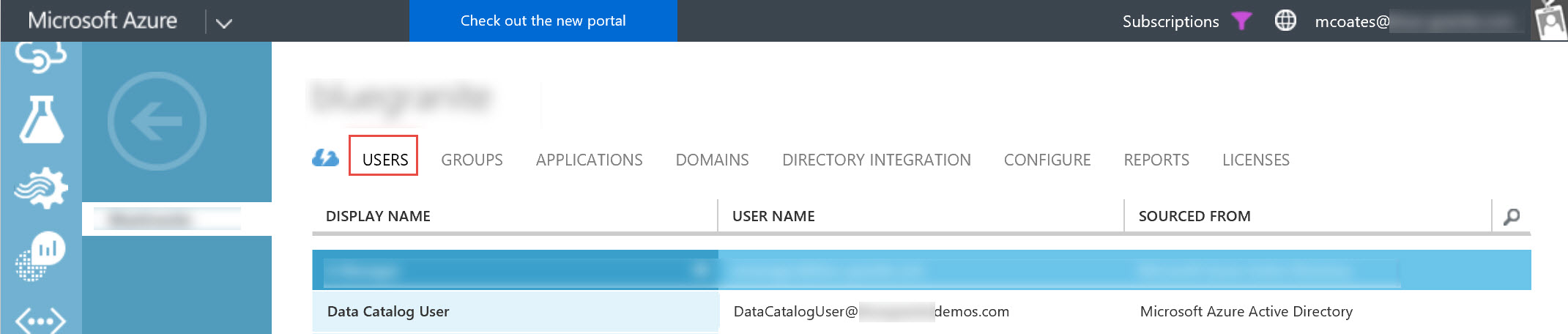Sort by DISPLAY NAME column header
Screen dimensions: 1568x334
coord(378,216)
